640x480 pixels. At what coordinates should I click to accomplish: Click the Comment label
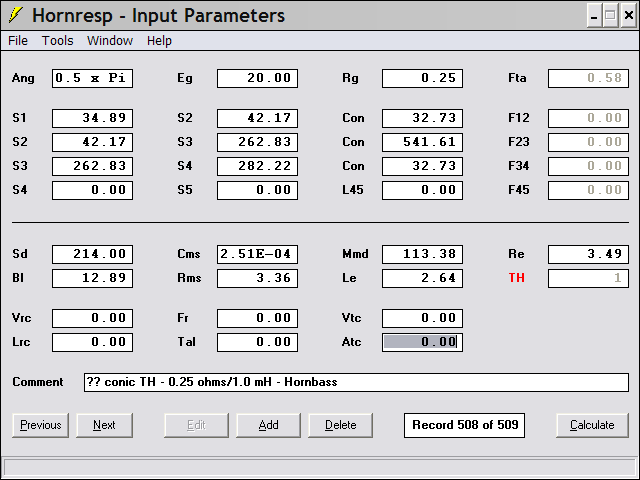(x=38, y=382)
